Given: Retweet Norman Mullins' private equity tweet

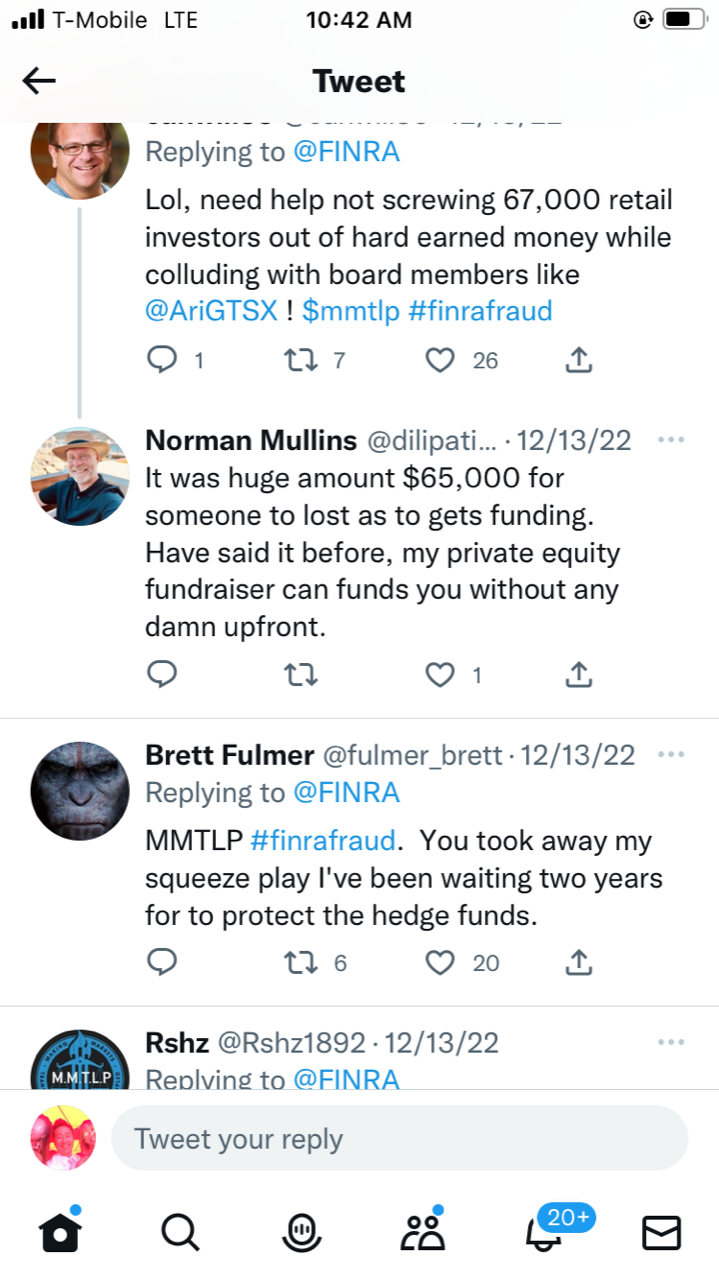Looking at the screenshot, I should 301,675.
